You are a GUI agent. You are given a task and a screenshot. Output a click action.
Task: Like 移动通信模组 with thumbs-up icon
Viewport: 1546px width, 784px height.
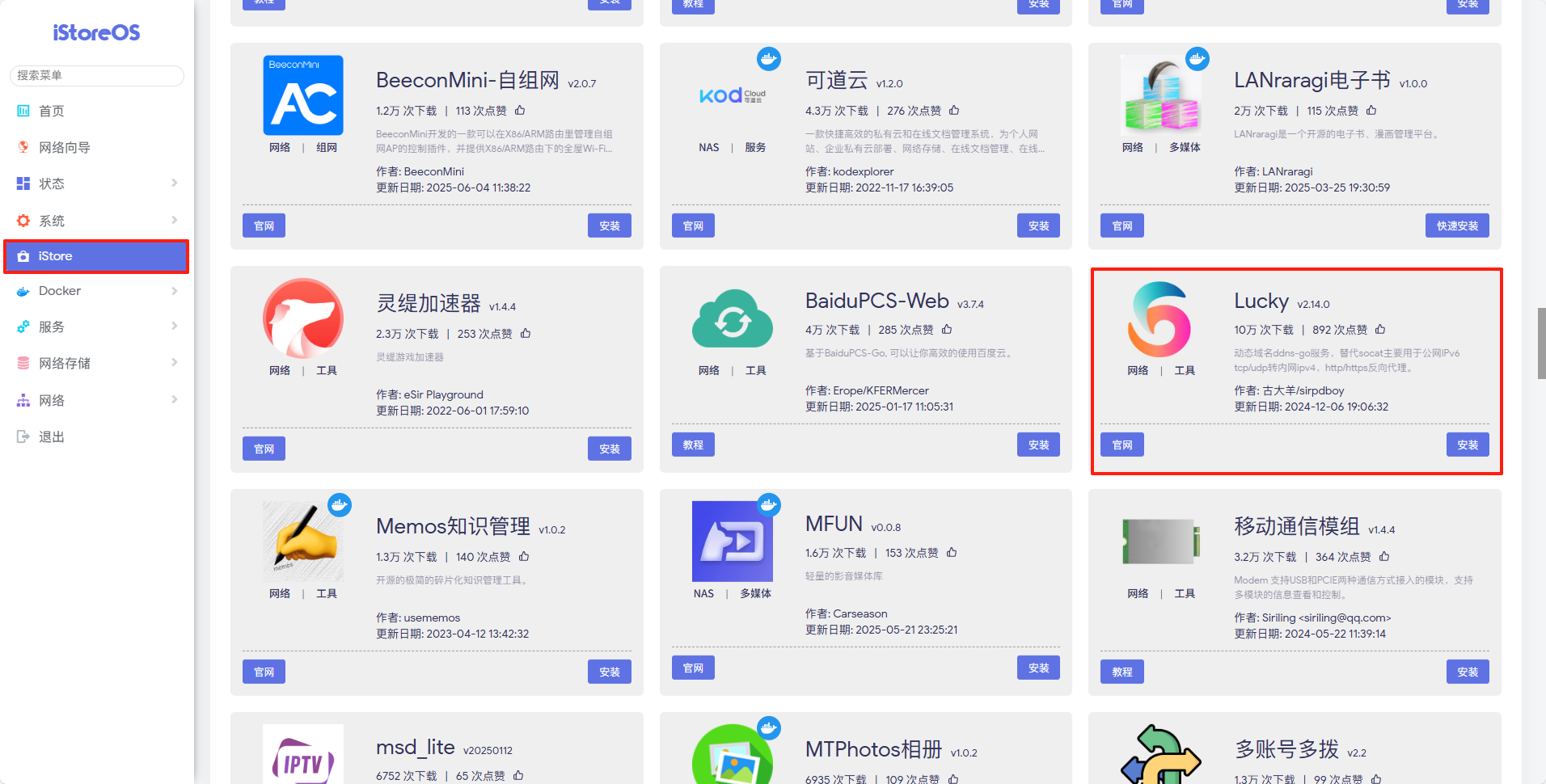coord(1384,556)
